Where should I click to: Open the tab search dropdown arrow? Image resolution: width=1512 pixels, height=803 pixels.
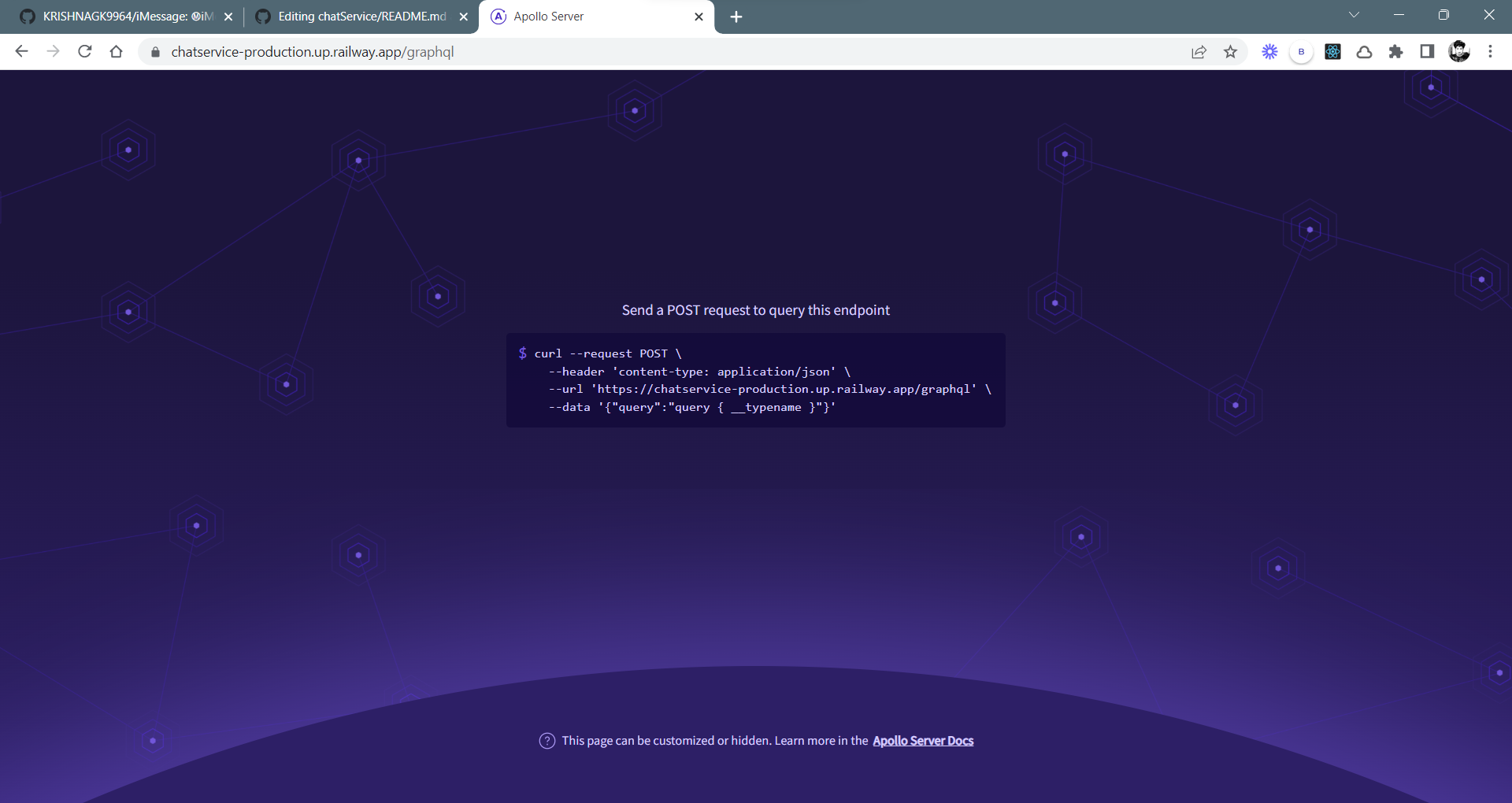[x=1354, y=15]
